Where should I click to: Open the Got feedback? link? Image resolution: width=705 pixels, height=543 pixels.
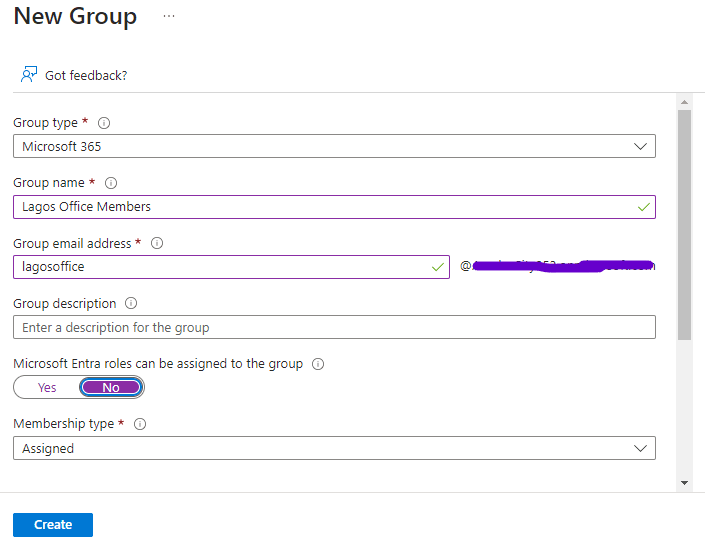pos(86,75)
